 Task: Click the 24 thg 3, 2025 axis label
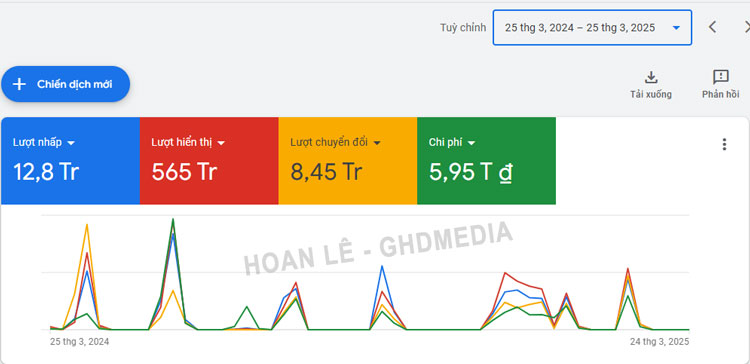click(659, 342)
